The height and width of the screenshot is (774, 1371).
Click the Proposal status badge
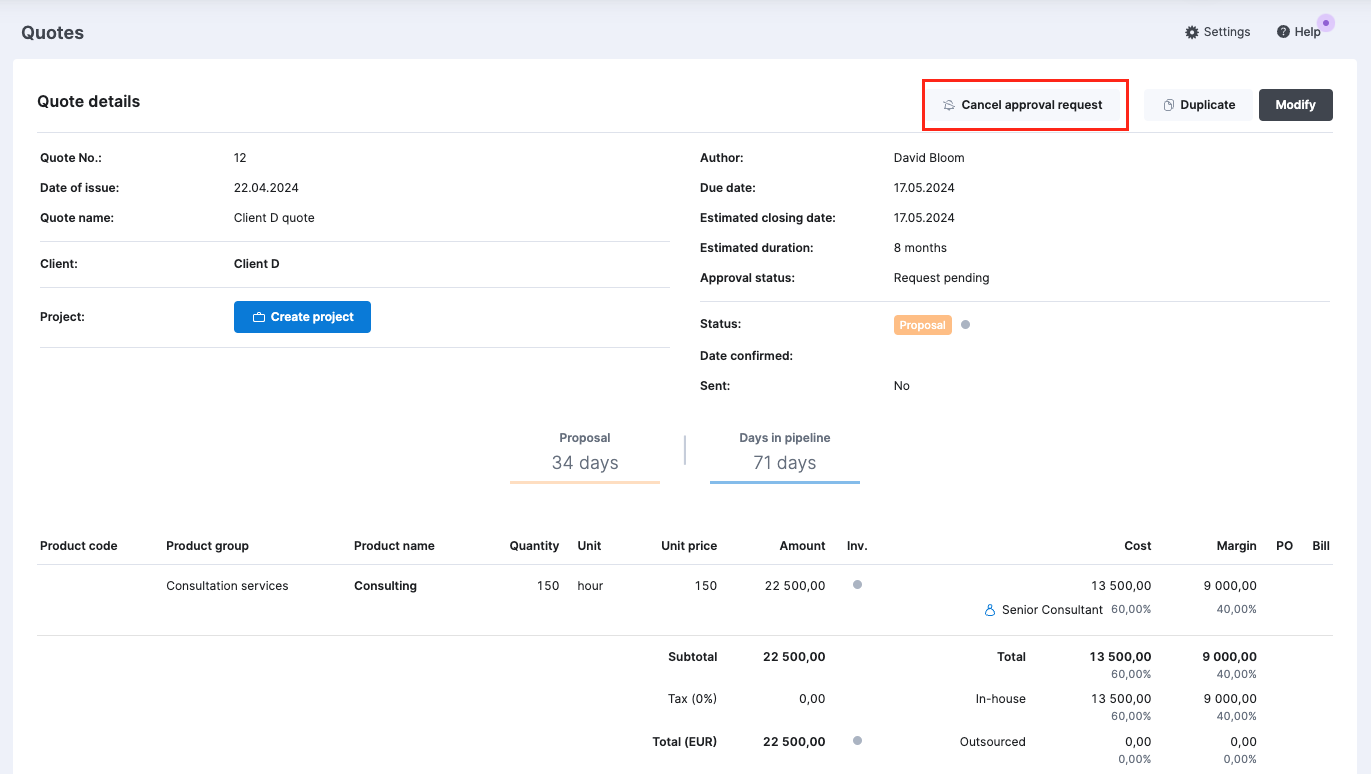pyautogui.click(x=922, y=325)
